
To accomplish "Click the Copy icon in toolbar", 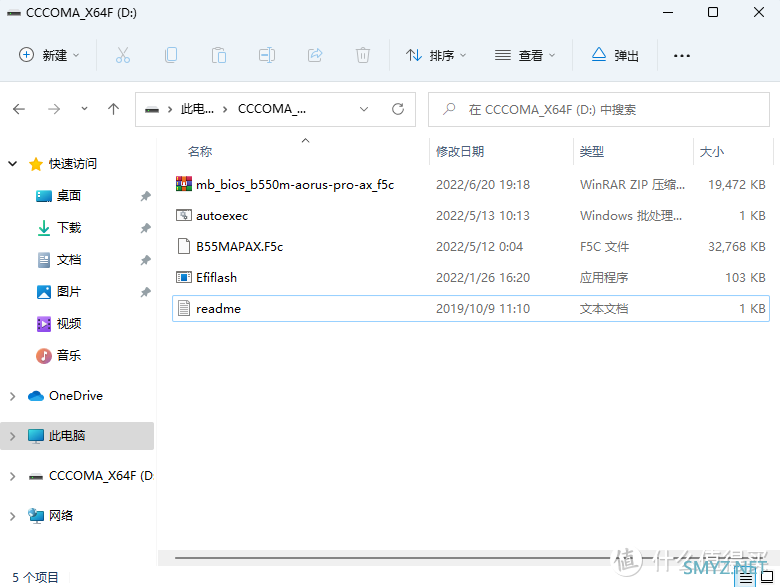I will 171,55.
